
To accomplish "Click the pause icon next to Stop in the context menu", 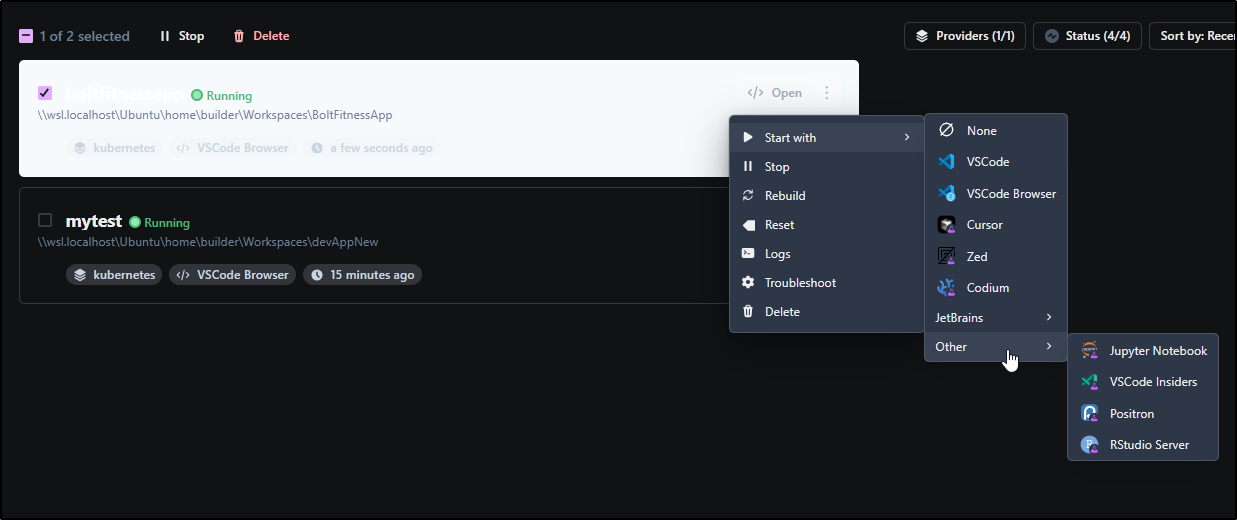I will (x=748, y=167).
